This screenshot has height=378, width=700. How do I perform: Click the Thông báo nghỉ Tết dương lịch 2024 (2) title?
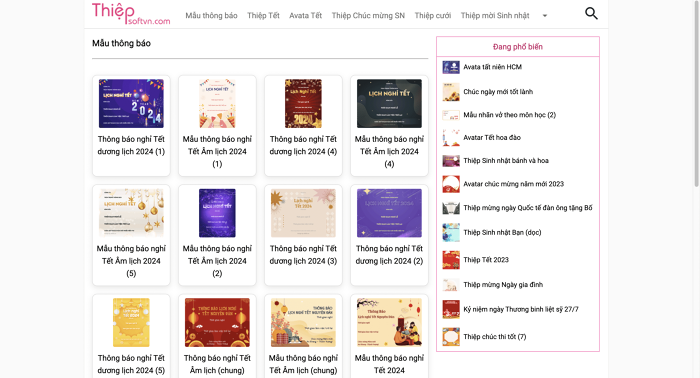pyautogui.click(x=389, y=255)
